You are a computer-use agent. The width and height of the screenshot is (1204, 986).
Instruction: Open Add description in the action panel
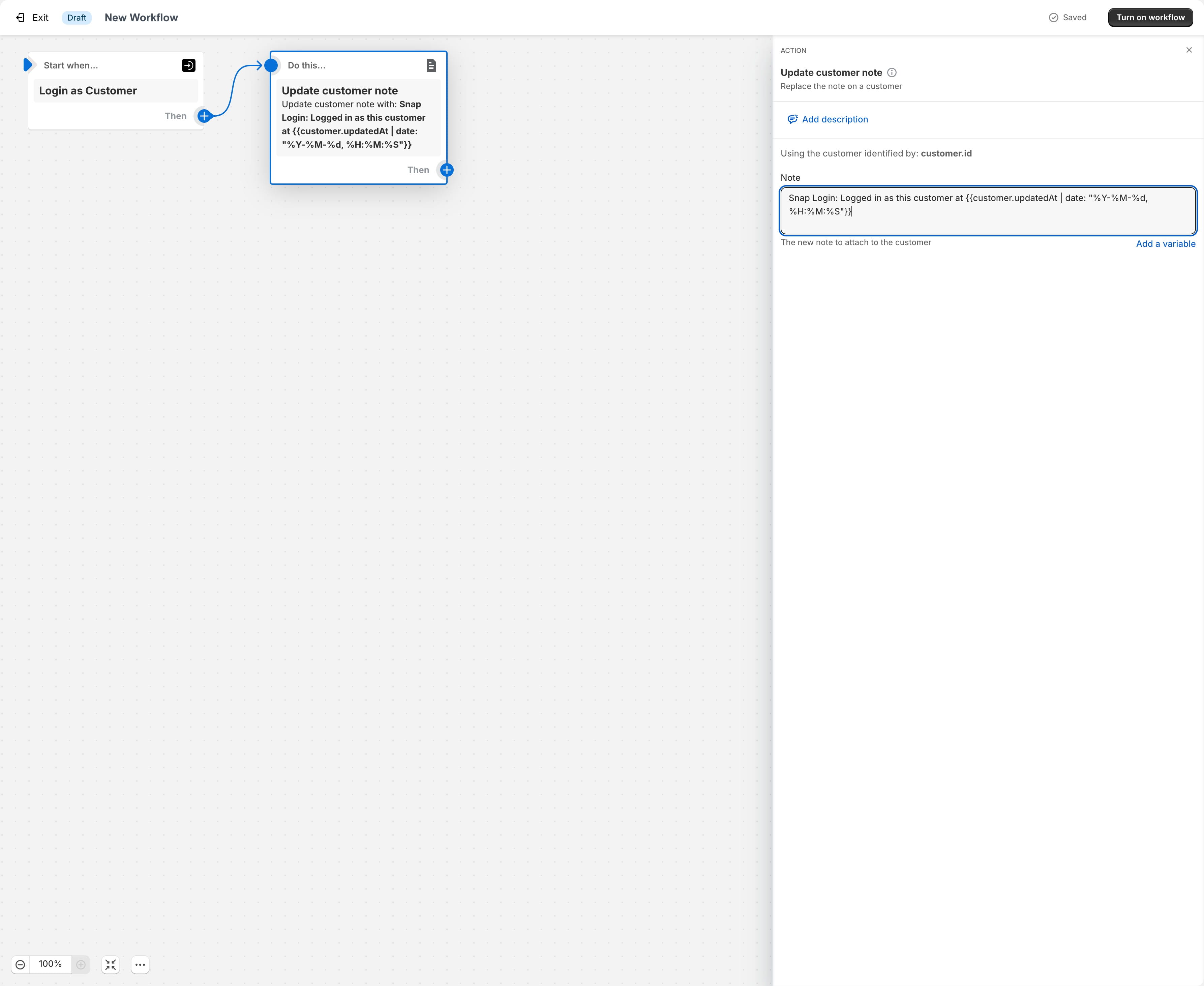pyautogui.click(x=827, y=119)
